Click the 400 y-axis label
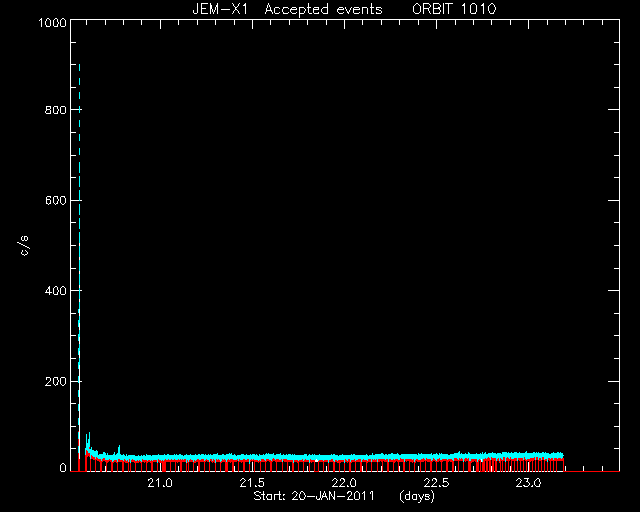The image size is (640, 512). click(x=56, y=291)
